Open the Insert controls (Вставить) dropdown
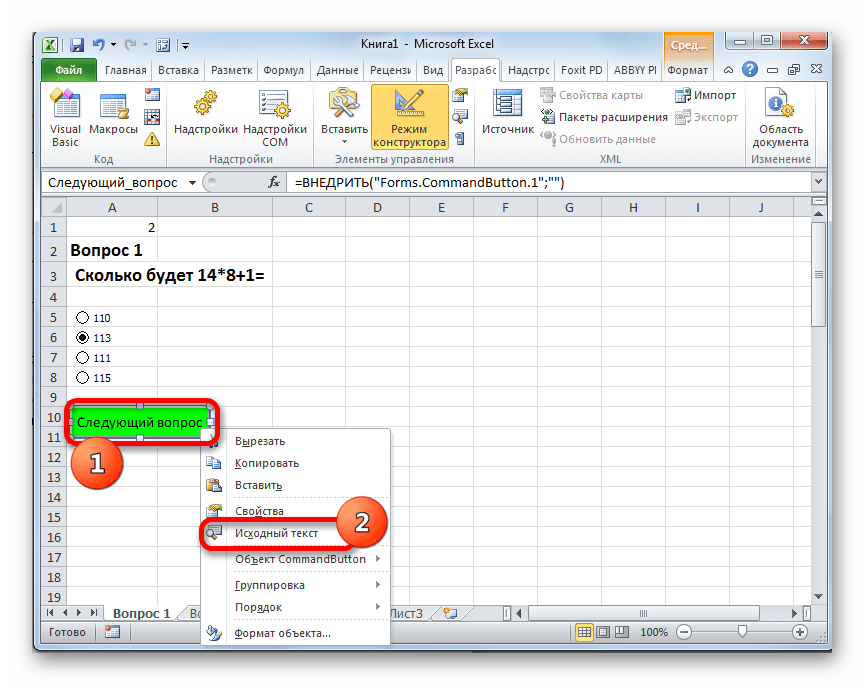 pyautogui.click(x=344, y=117)
